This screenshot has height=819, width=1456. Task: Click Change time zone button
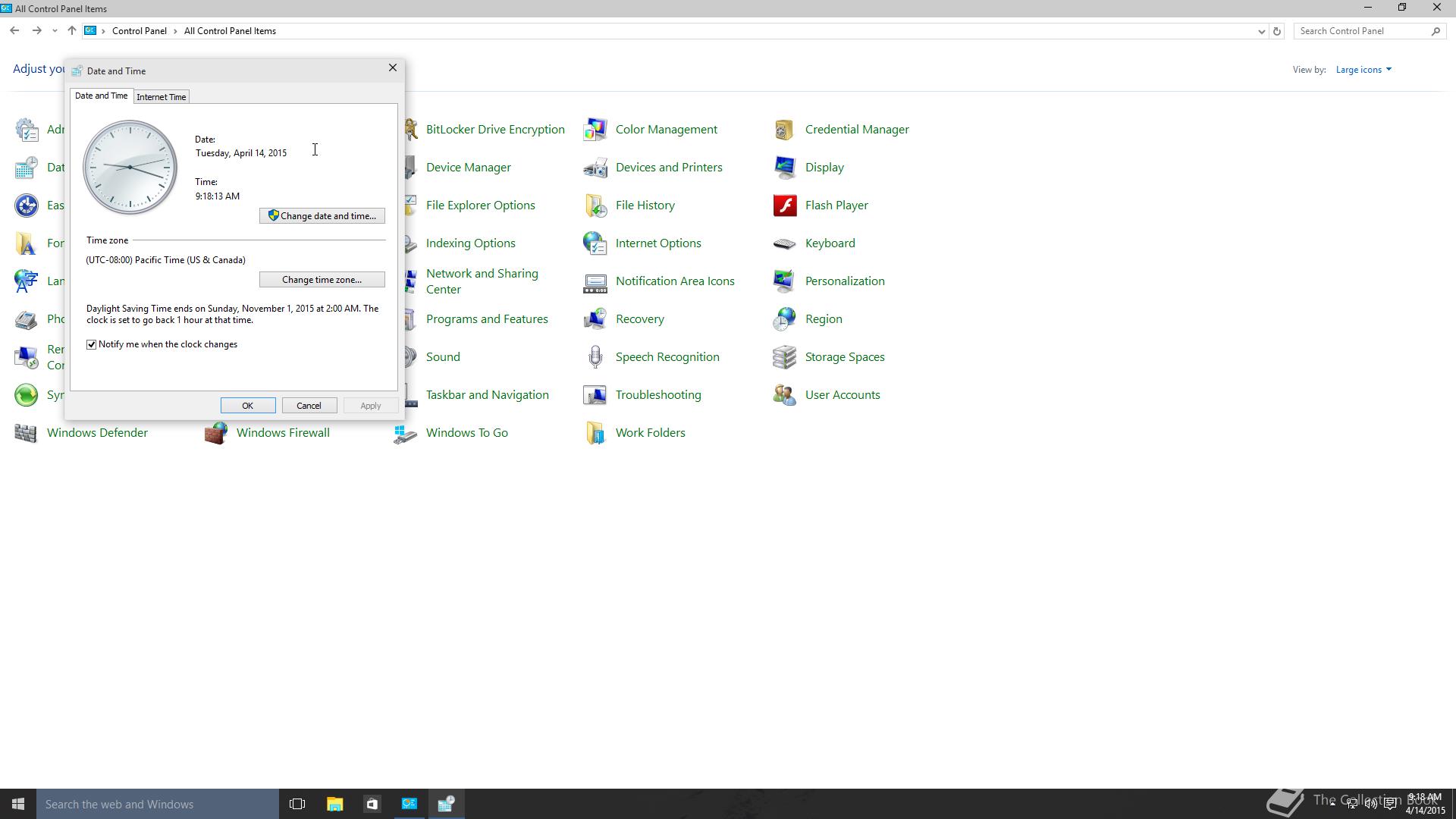pos(322,280)
